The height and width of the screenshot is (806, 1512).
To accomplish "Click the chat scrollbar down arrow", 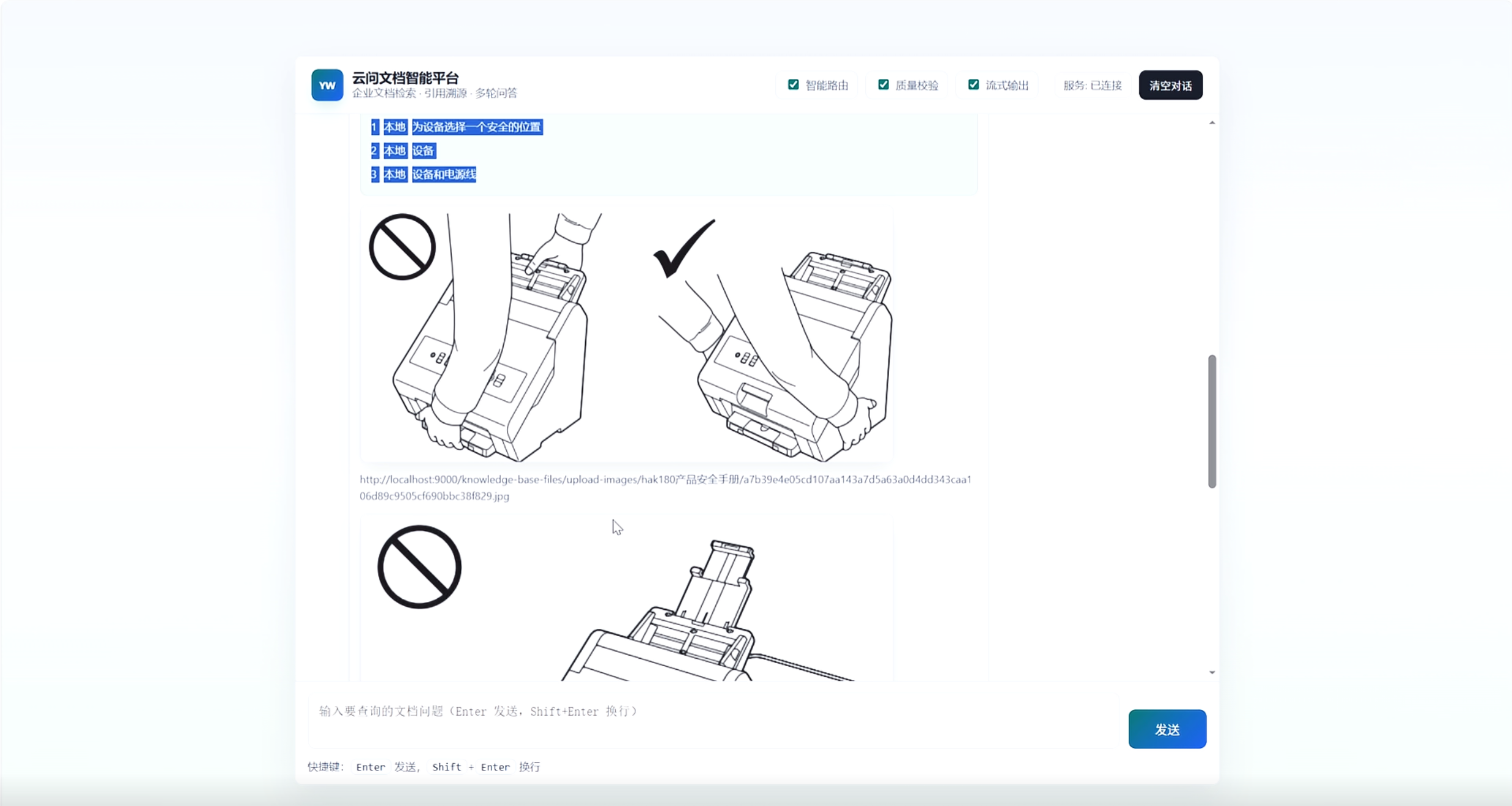I will (x=1212, y=672).
